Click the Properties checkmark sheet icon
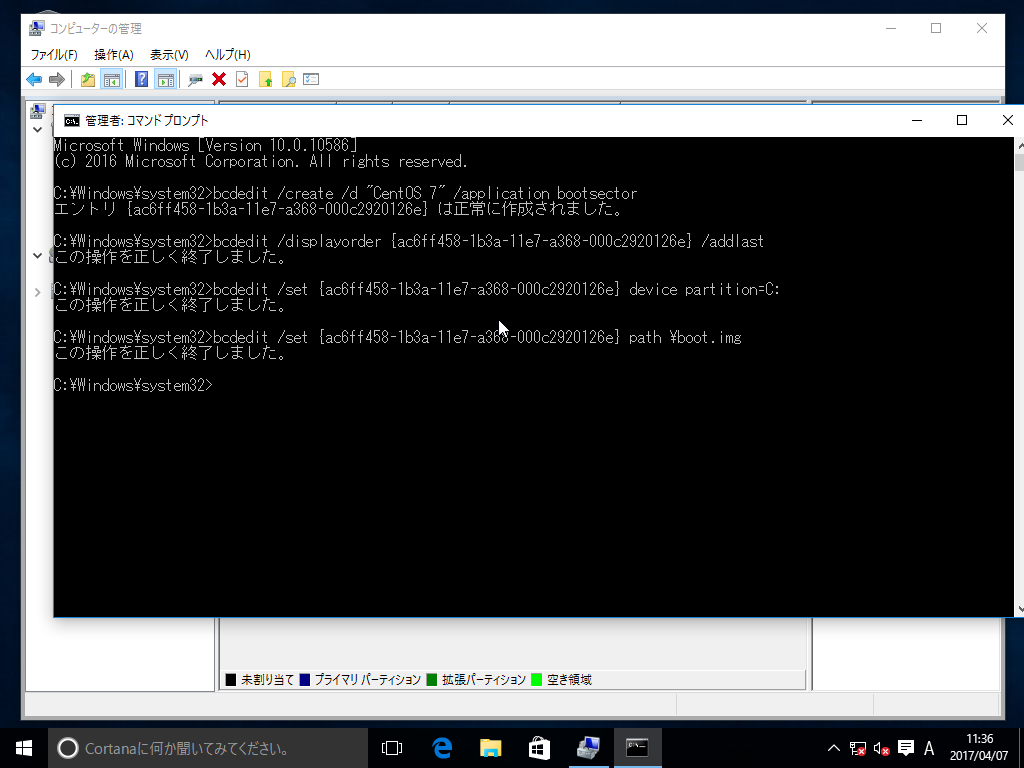Viewport: 1024px width, 768px height. (242, 80)
